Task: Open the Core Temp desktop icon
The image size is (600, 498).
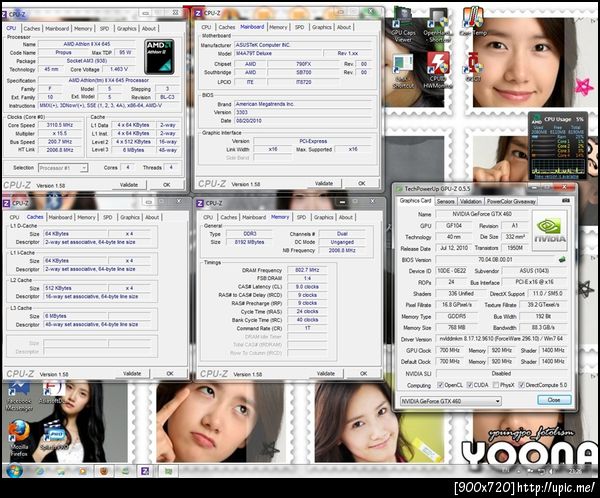Action: coord(473,21)
